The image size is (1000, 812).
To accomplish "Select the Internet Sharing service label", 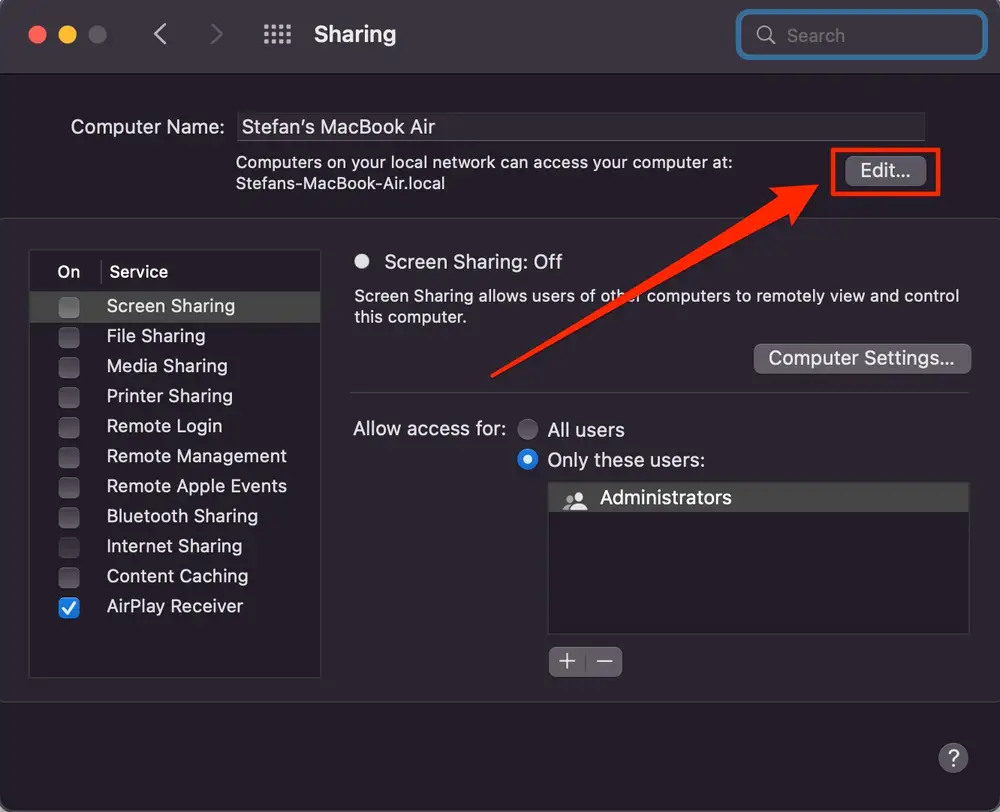I will [174, 546].
